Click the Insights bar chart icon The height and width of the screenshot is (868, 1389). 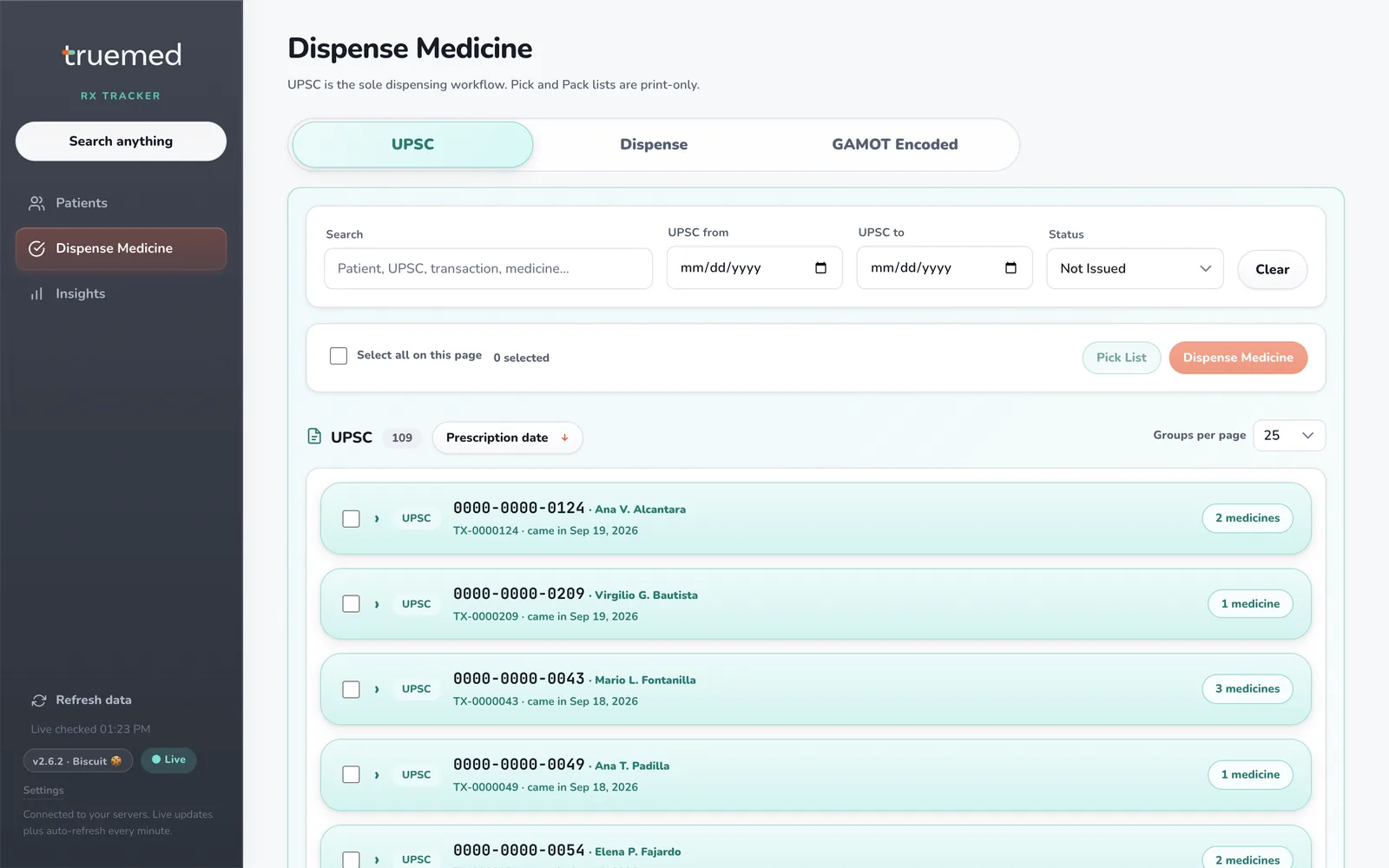point(36,294)
